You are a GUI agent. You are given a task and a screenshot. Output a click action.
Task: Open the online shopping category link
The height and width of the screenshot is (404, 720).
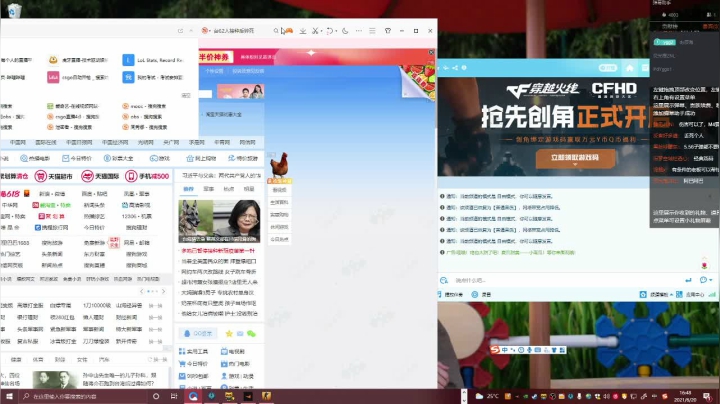coord(201,158)
